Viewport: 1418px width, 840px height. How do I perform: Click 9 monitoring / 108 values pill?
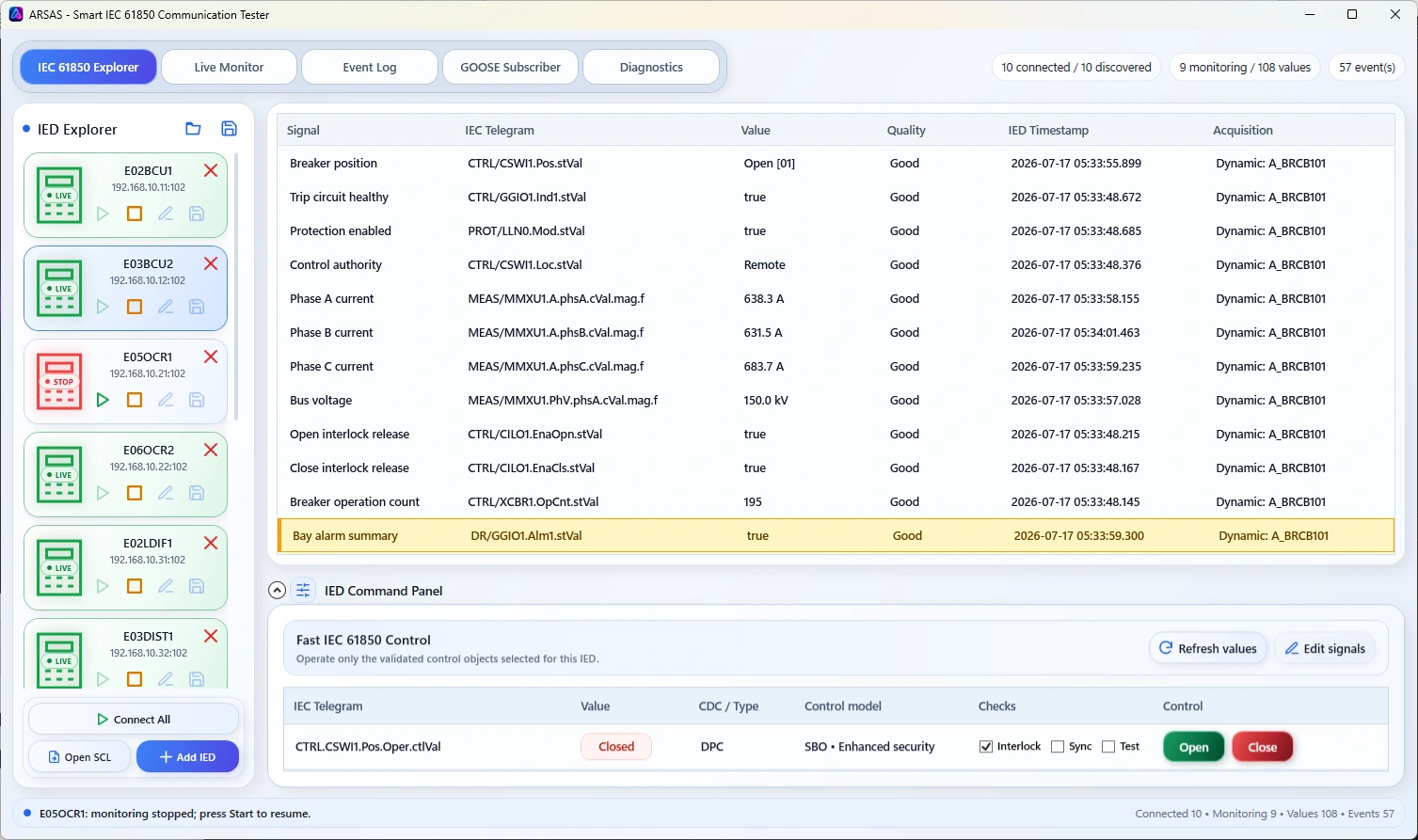(x=1245, y=67)
